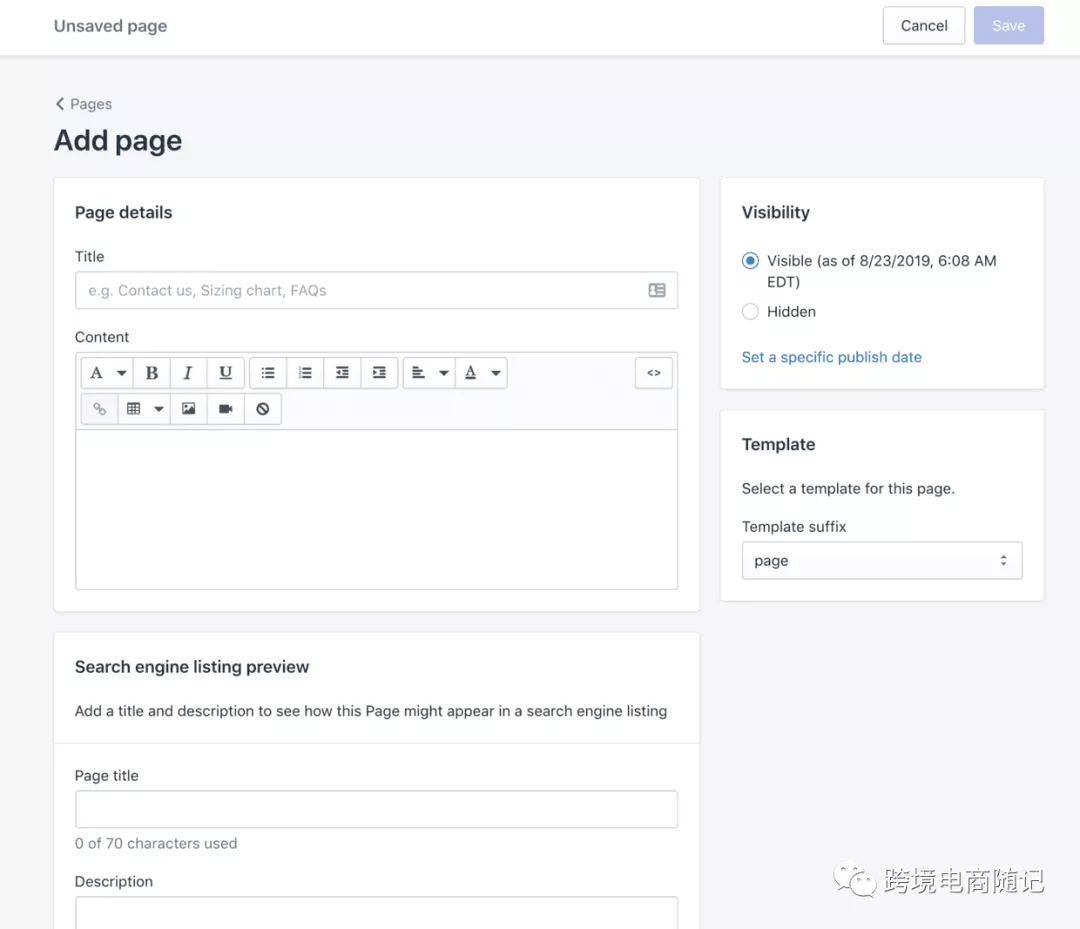
Task: Select the Visible radio option
Action: pos(750,261)
